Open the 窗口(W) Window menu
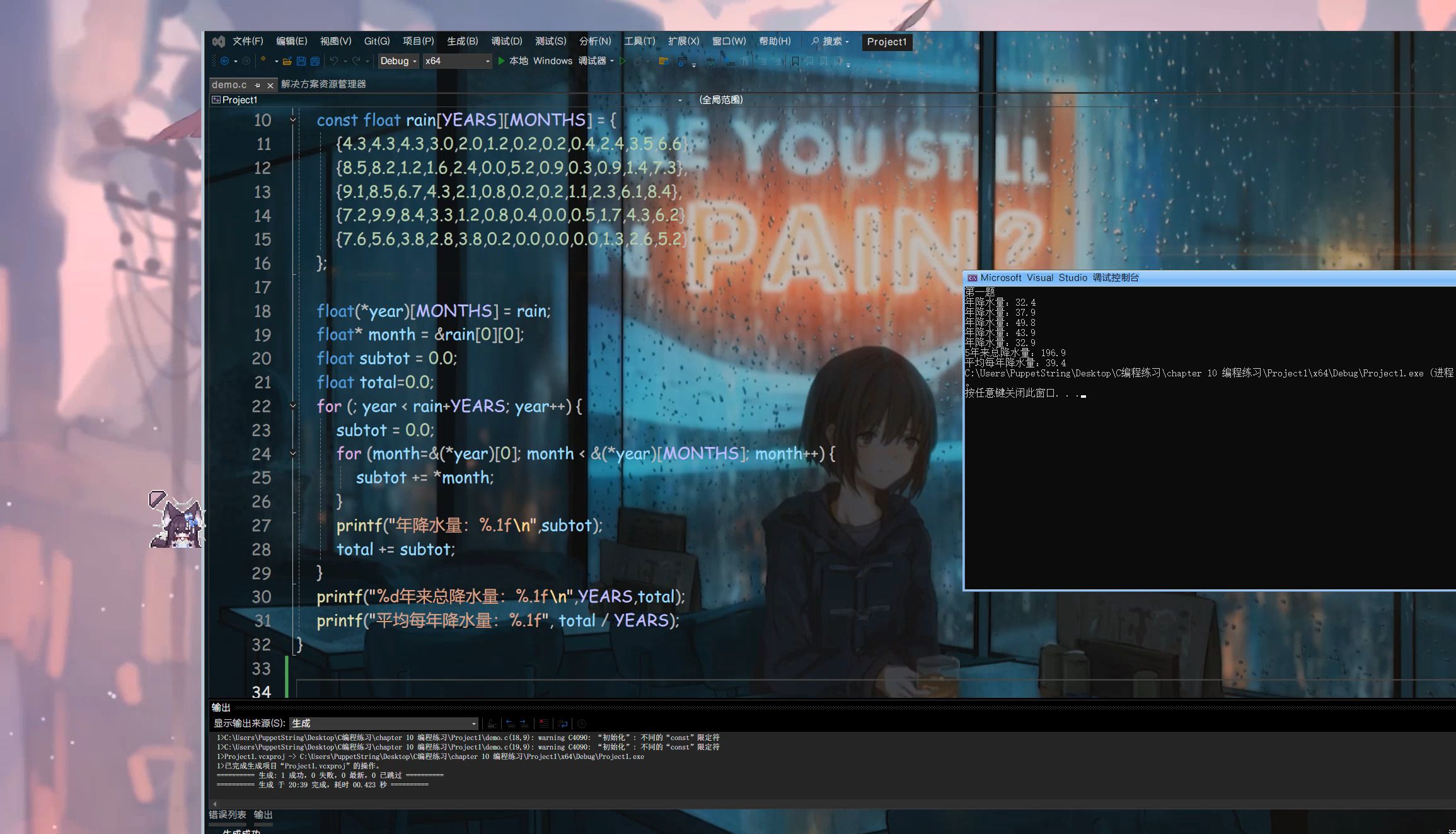 pyautogui.click(x=729, y=41)
